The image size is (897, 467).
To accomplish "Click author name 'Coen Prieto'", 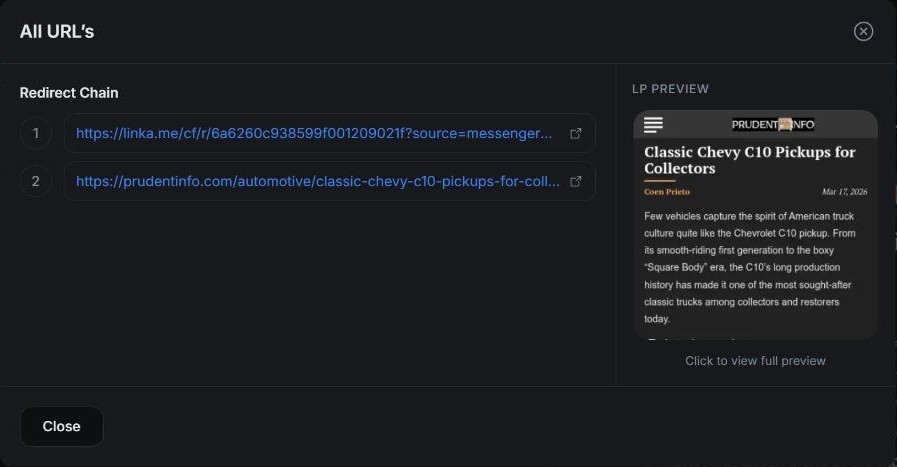I will point(667,192).
